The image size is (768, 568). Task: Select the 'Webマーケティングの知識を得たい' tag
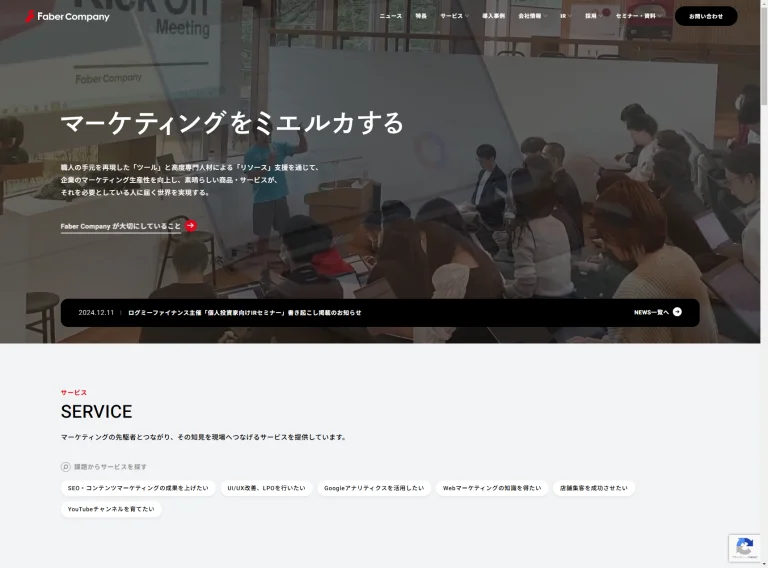click(x=492, y=488)
